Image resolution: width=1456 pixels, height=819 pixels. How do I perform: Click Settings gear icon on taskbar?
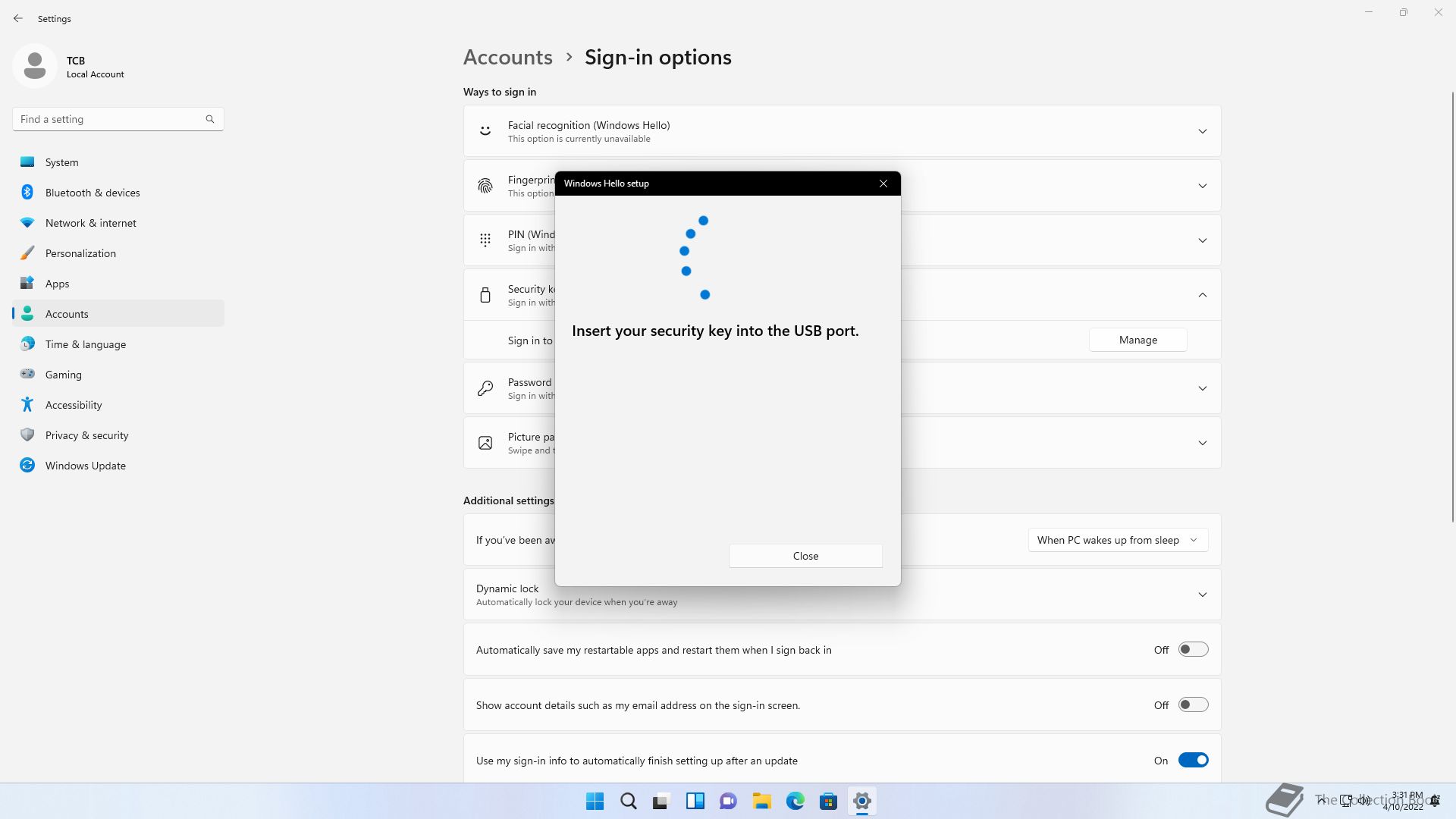pos(861,801)
